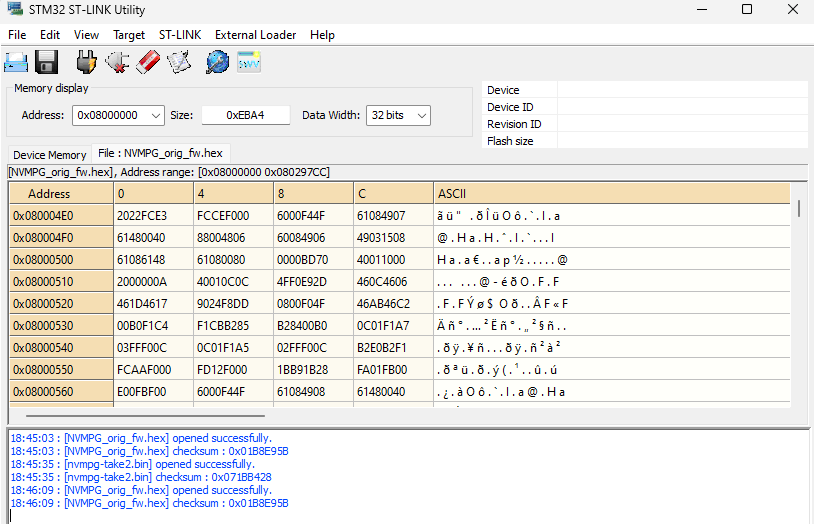The width and height of the screenshot is (814, 524).
Task: Select address row 0x08000550
Action: pyautogui.click(x=61, y=370)
